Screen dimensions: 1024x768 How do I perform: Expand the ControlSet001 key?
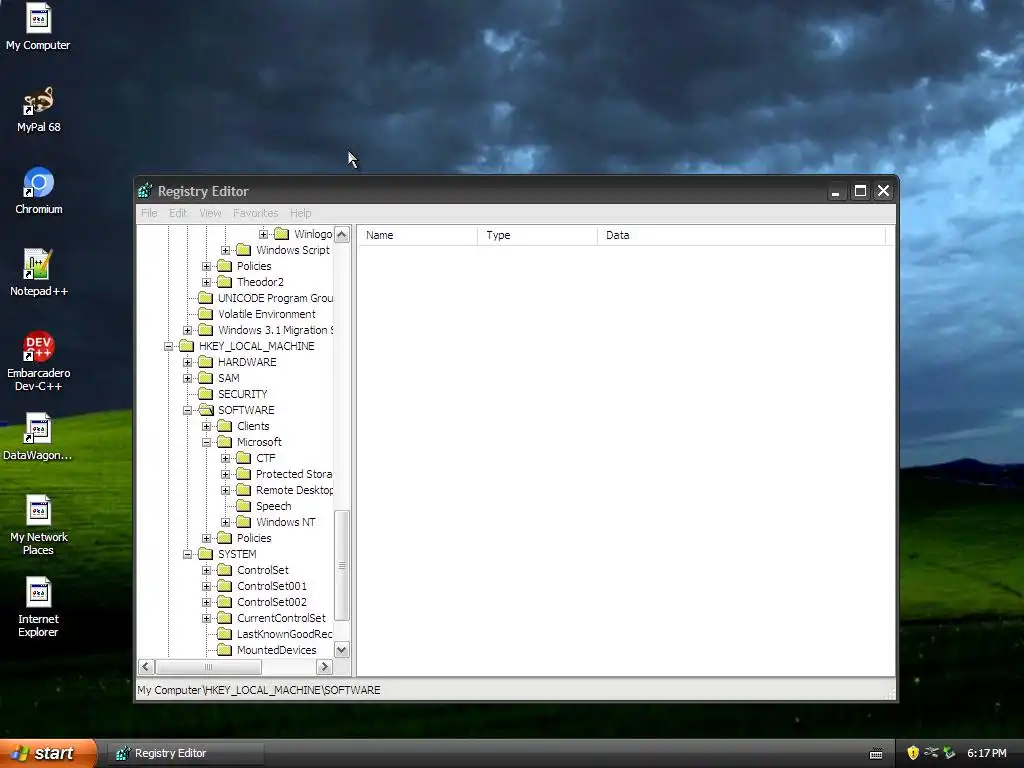206,586
